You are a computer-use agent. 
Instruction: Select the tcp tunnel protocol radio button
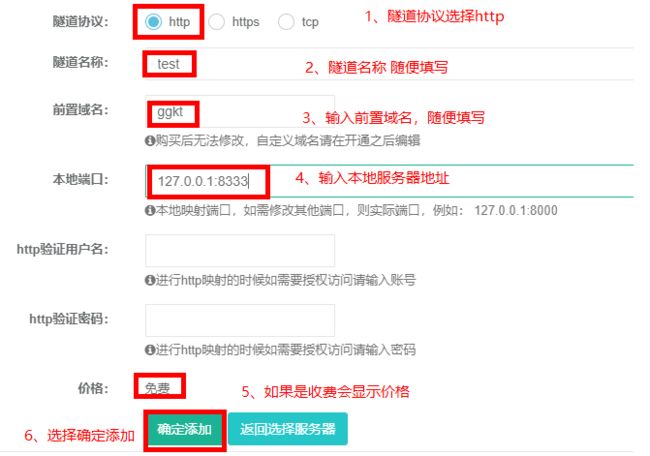point(286,22)
